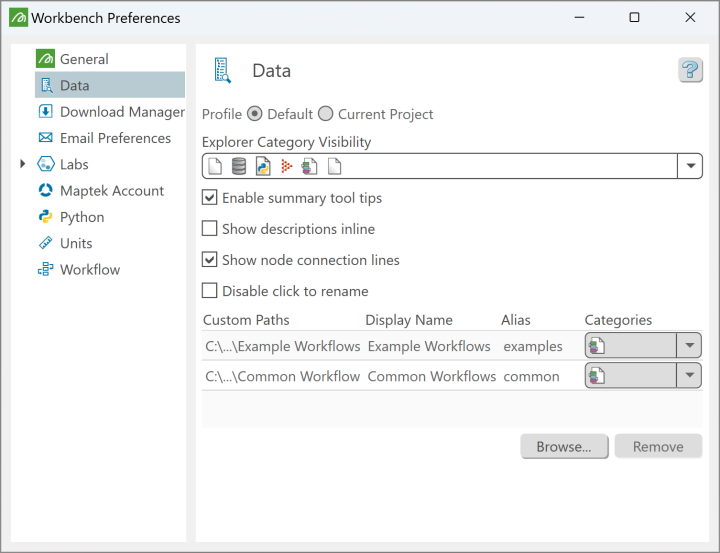Expand the Labs tree node

point(23,164)
